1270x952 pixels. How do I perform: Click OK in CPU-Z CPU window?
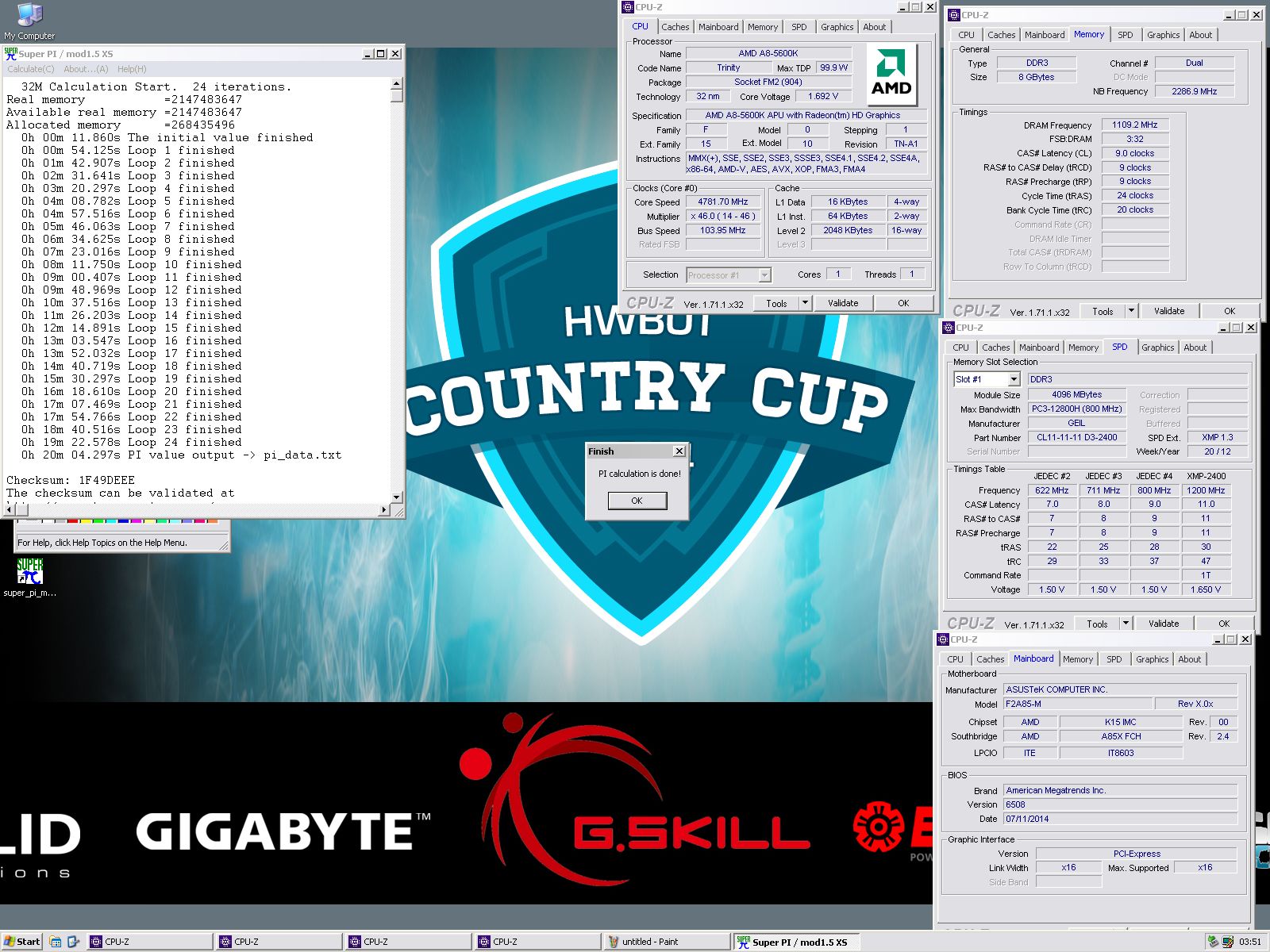(903, 303)
